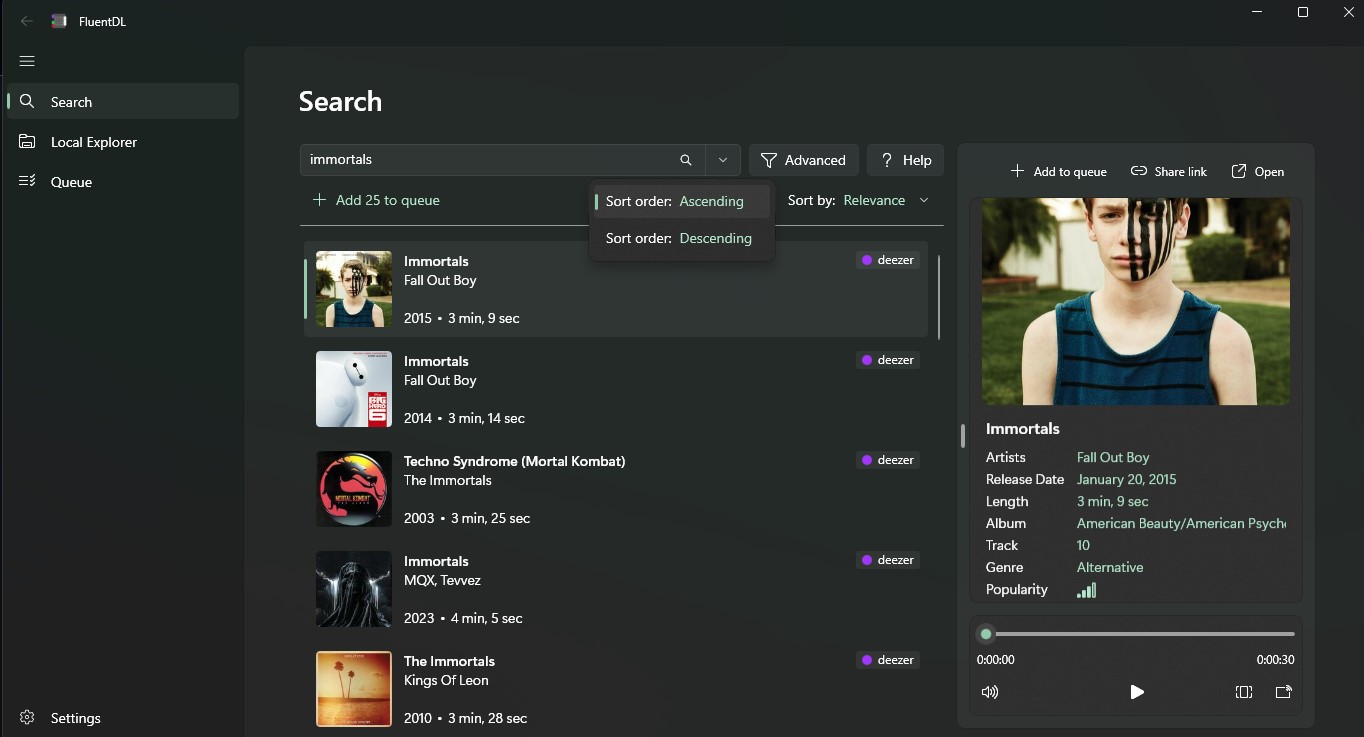Click the back arrow in title bar
Viewport: 1364px width, 737px height.
click(27, 21)
